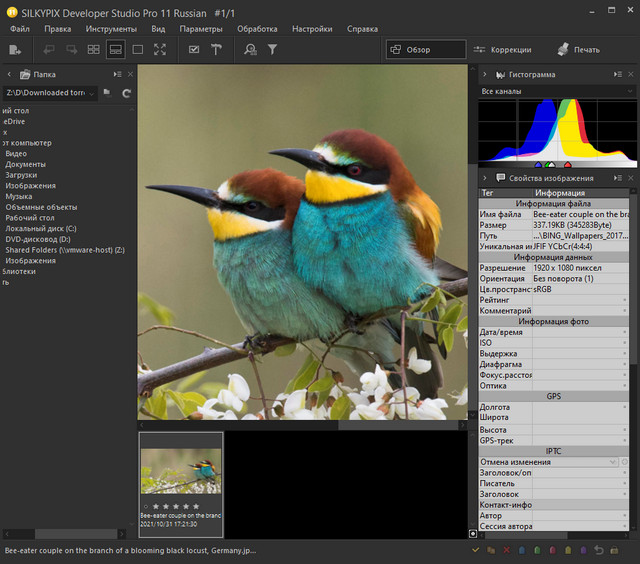Expand the folder path dropdown
Image resolution: width=640 pixels, height=564 pixels.
point(93,93)
